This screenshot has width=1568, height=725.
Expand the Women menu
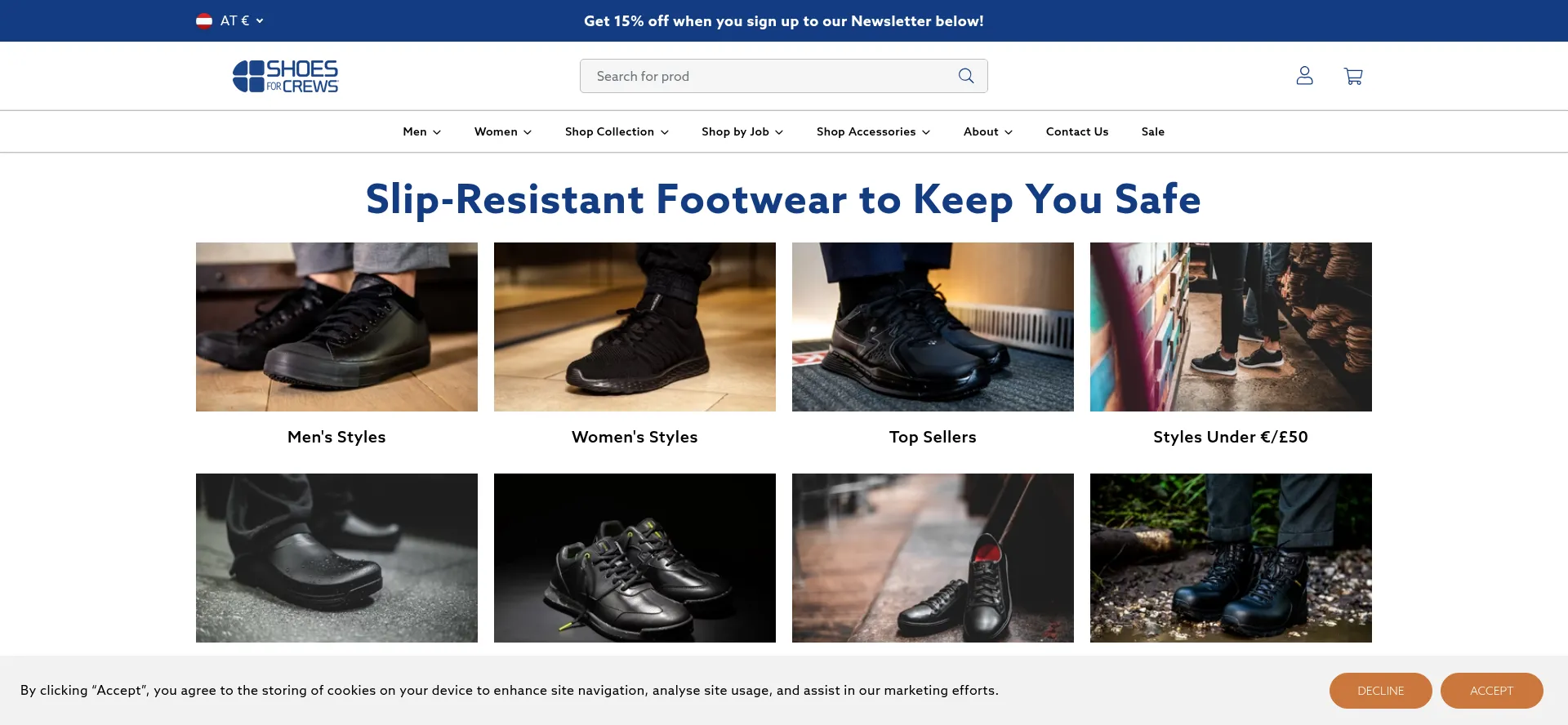[502, 131]
